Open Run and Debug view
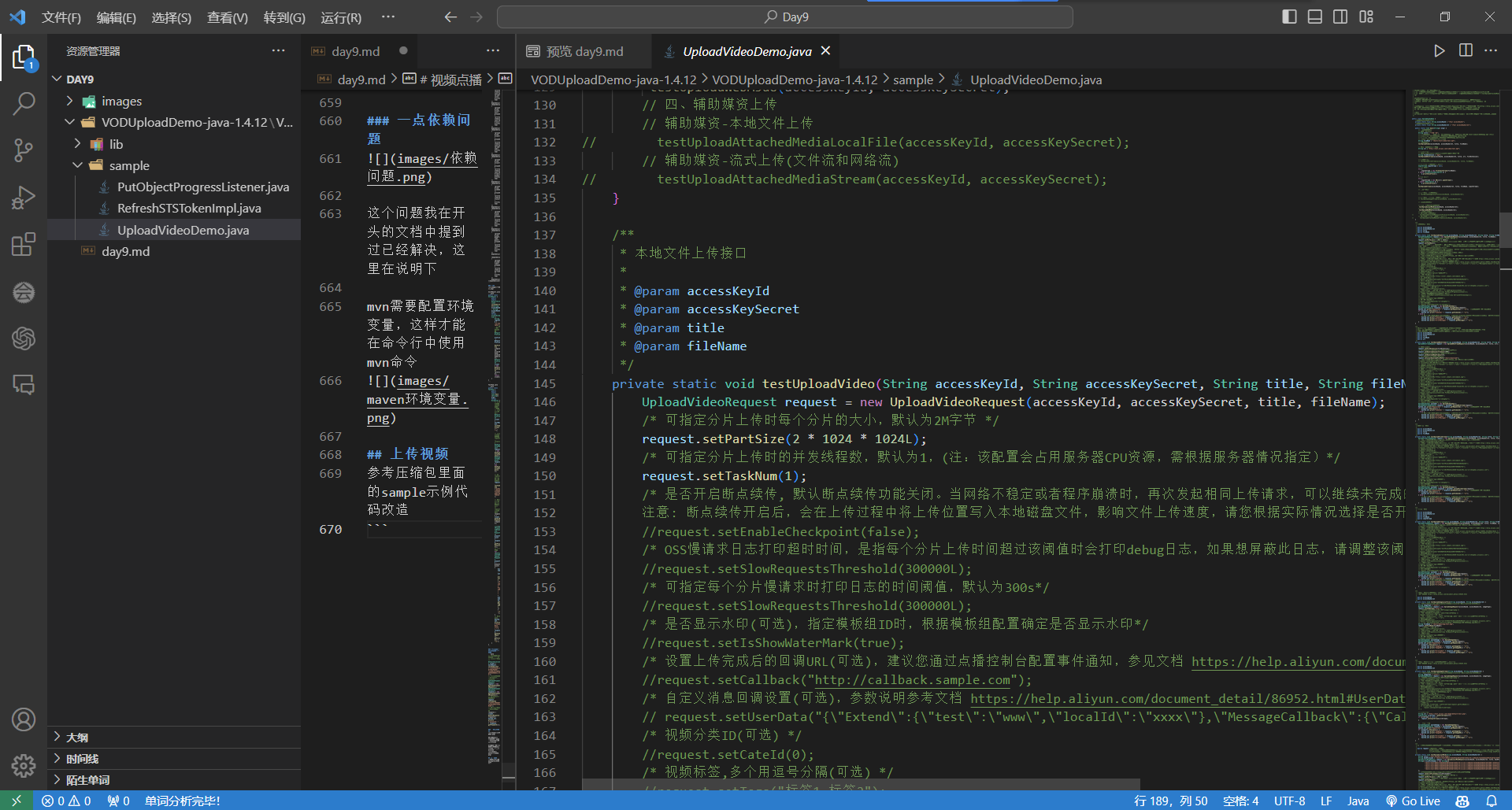1512x810 pixels. coord(24,197)
